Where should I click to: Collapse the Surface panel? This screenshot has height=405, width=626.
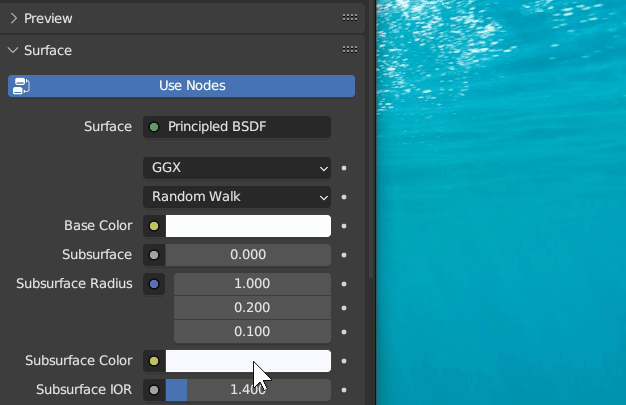(13, 50)
